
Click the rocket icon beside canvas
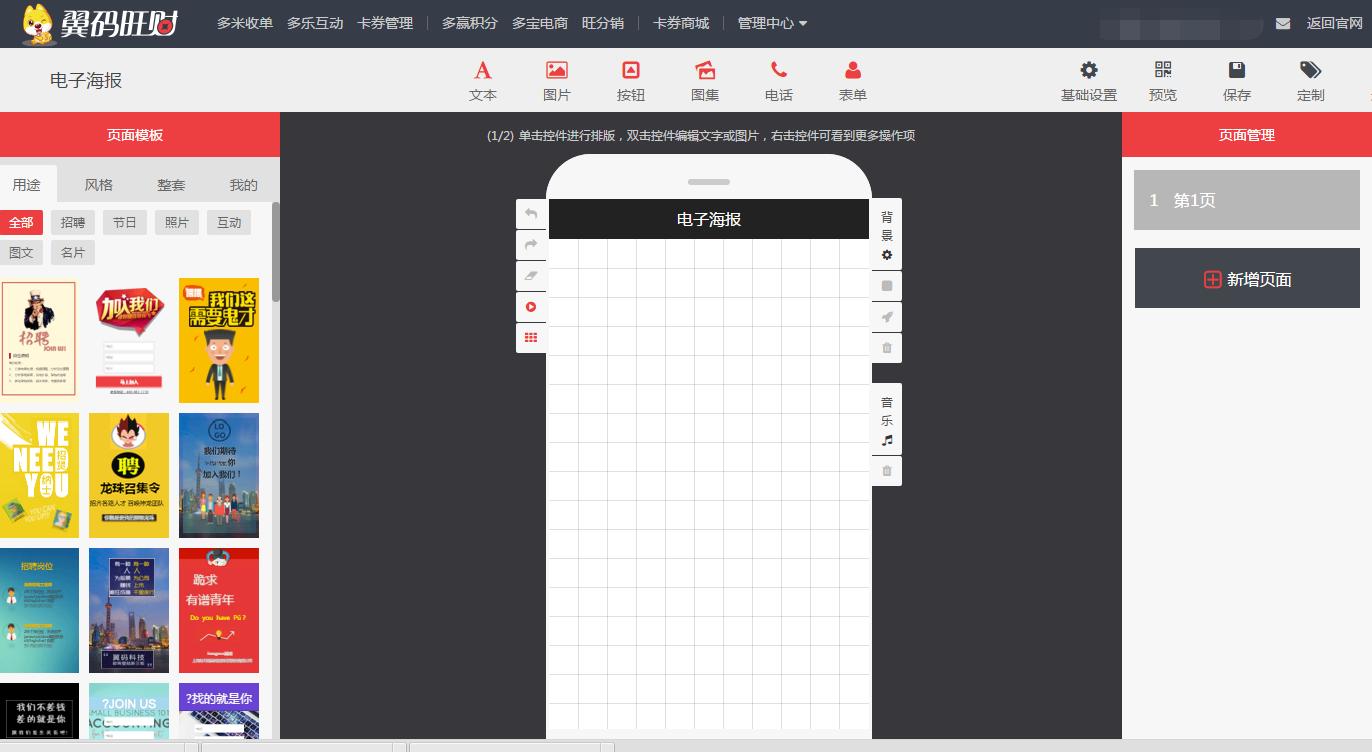click(x=887, y=317)
